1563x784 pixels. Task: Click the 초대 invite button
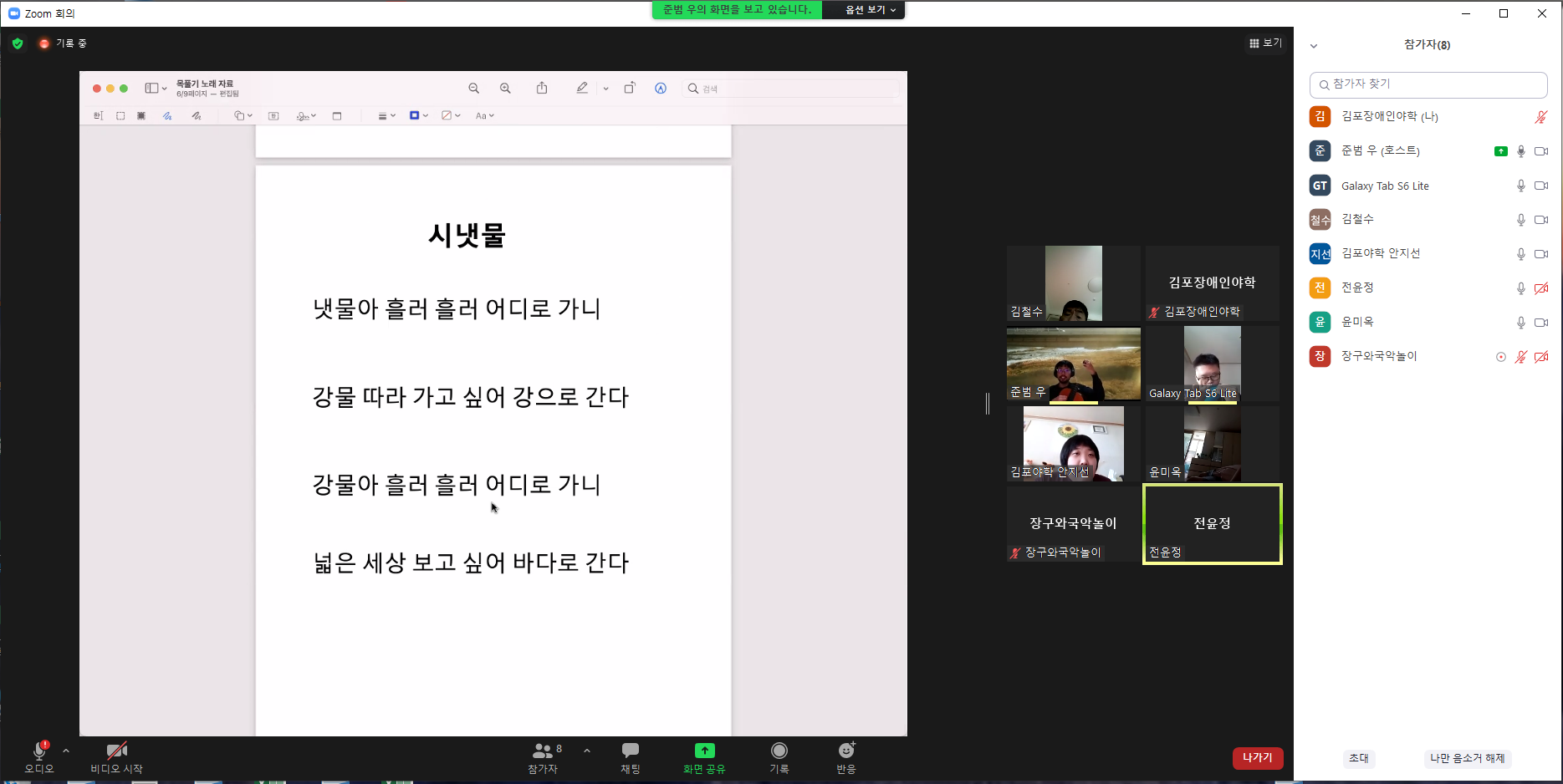click(x=1359, y=758)
